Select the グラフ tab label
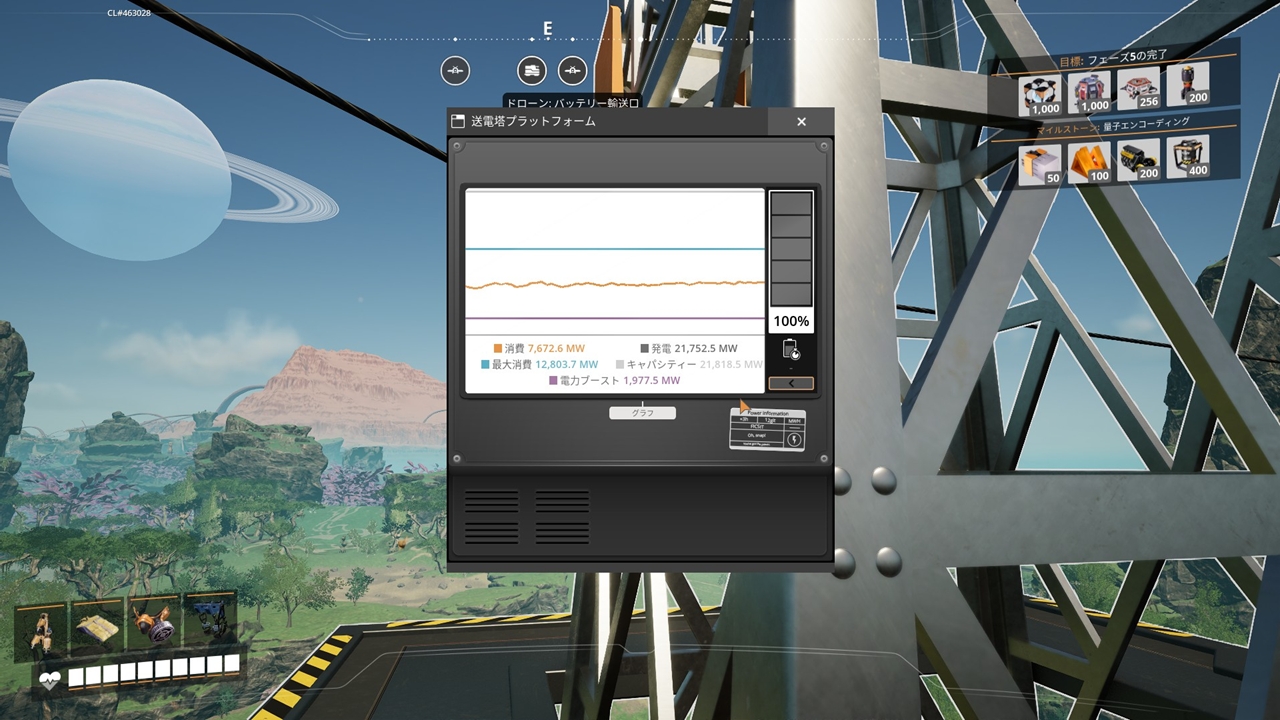The height and width of the screenshot is (720, 1280). 642,413
